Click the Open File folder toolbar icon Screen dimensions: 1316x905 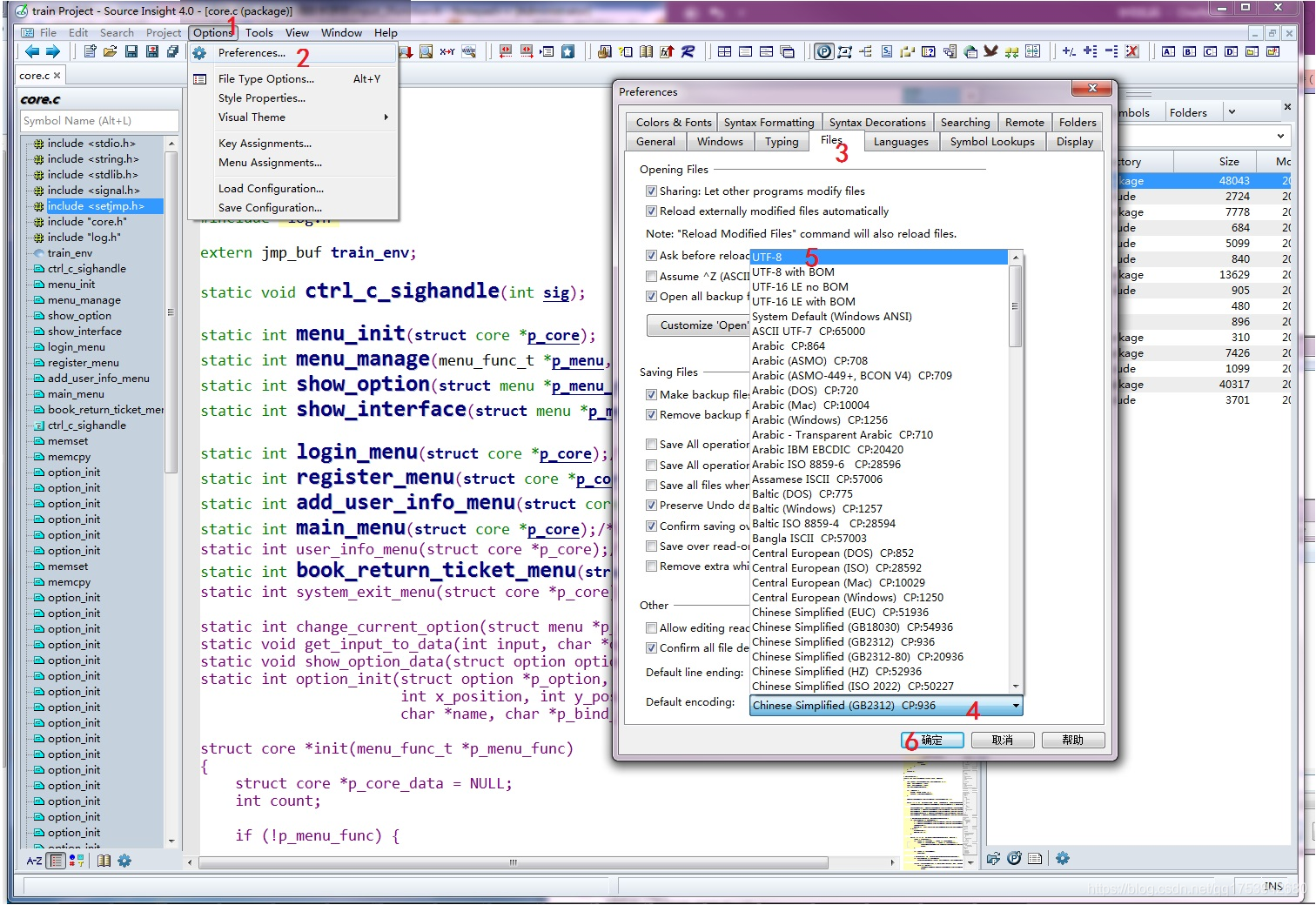point(111,51)
